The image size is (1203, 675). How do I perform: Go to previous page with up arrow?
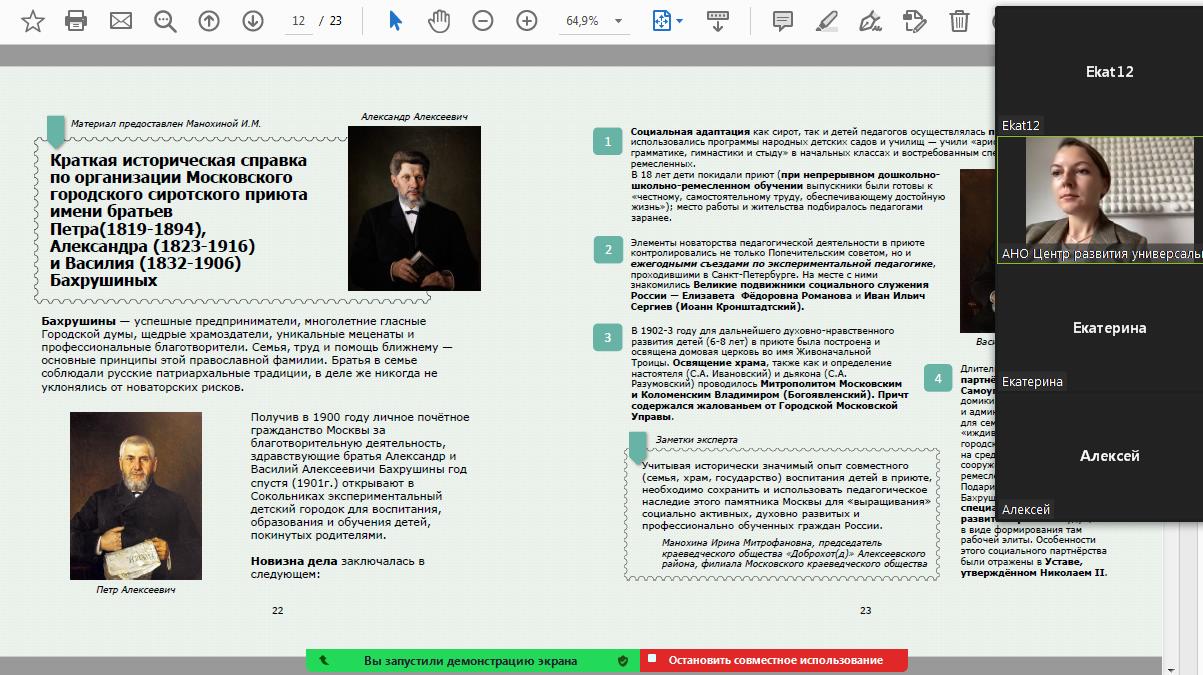[x=209, y=21]
